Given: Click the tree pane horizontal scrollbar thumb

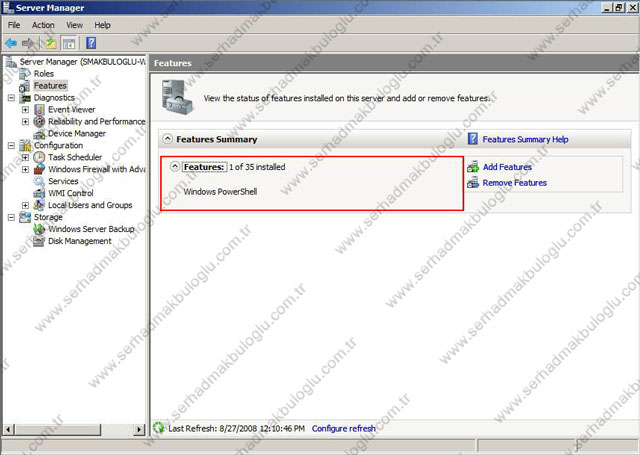Looking at the screenshot, I should coord(58,429).
